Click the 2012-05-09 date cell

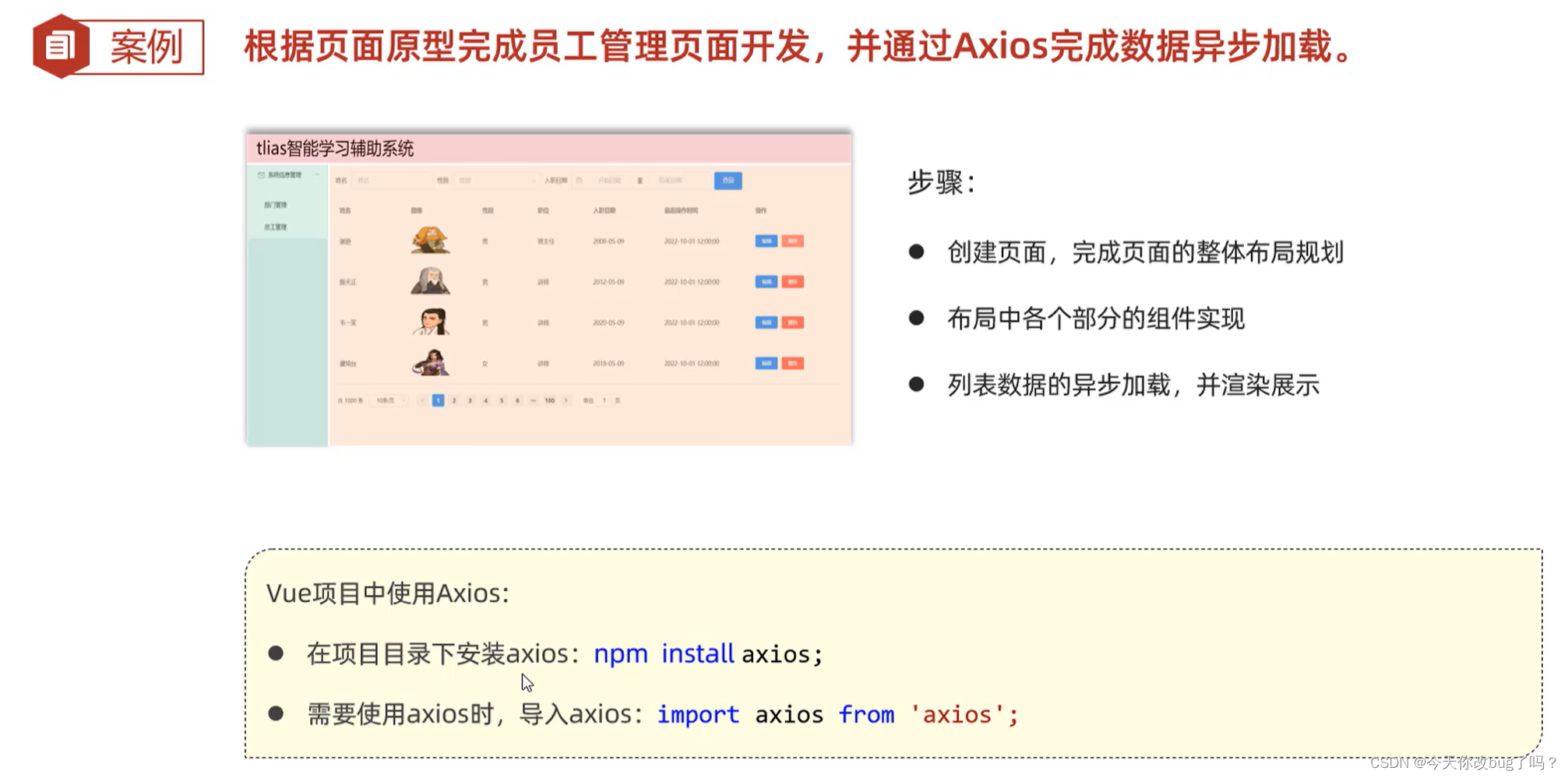(x=608, y=282)
